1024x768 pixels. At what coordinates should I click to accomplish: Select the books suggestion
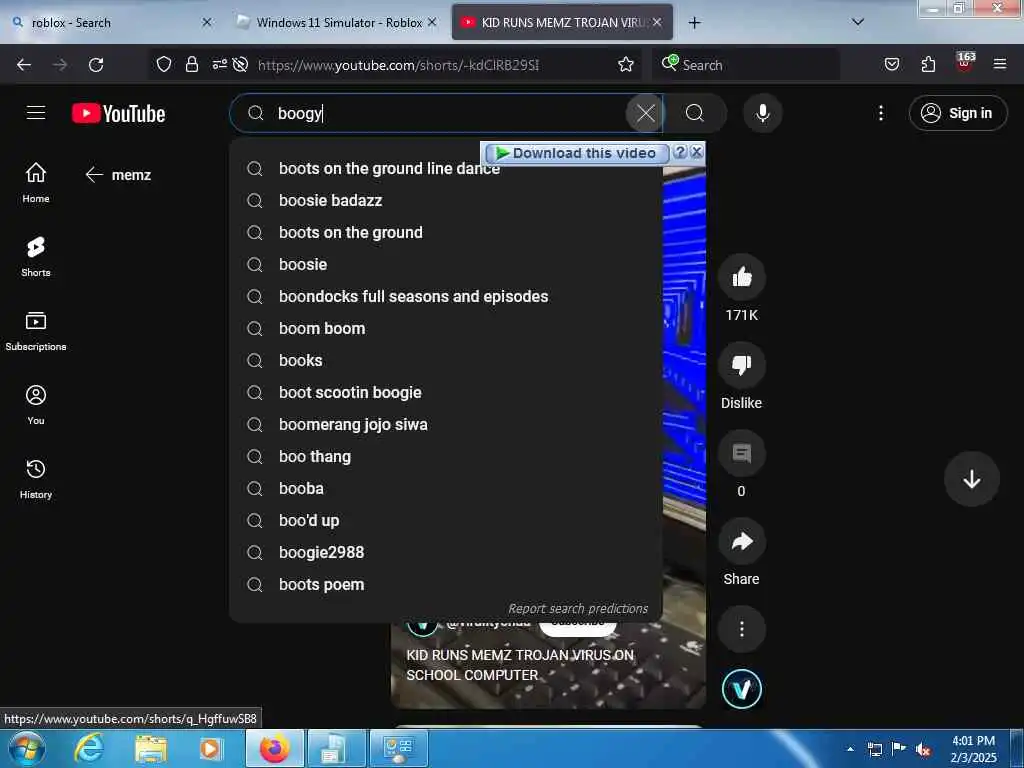click(445, 360)
